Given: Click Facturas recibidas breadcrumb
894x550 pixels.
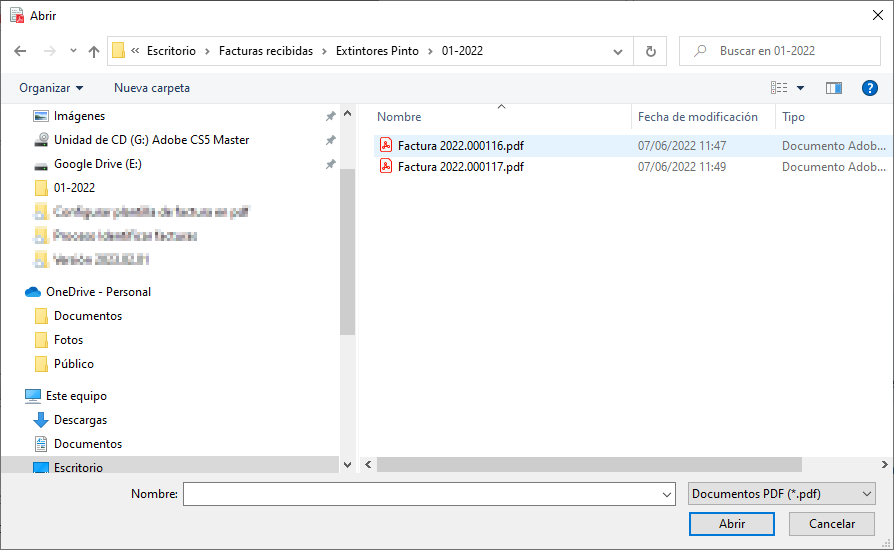Looking at the screenshot, I should [266, 51].
